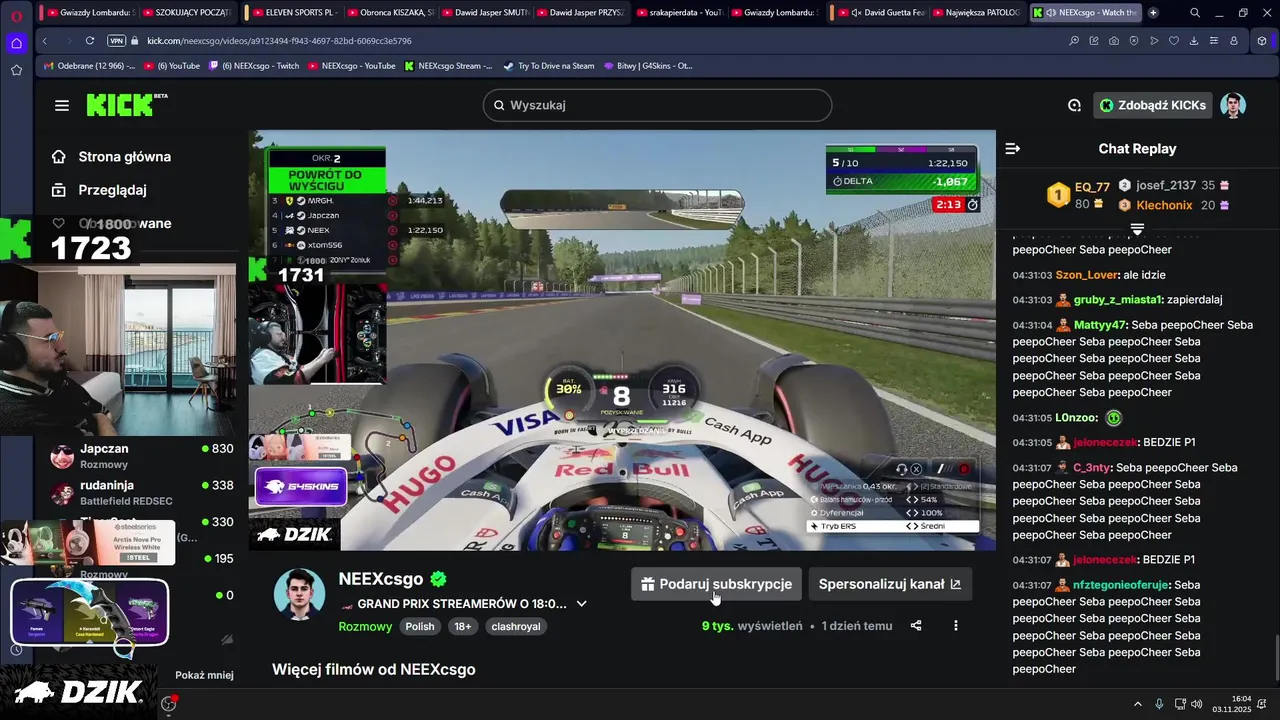Open the NEEXcsgo channel avatar
Screen dimensions: 1280x720
coord(299,594)
